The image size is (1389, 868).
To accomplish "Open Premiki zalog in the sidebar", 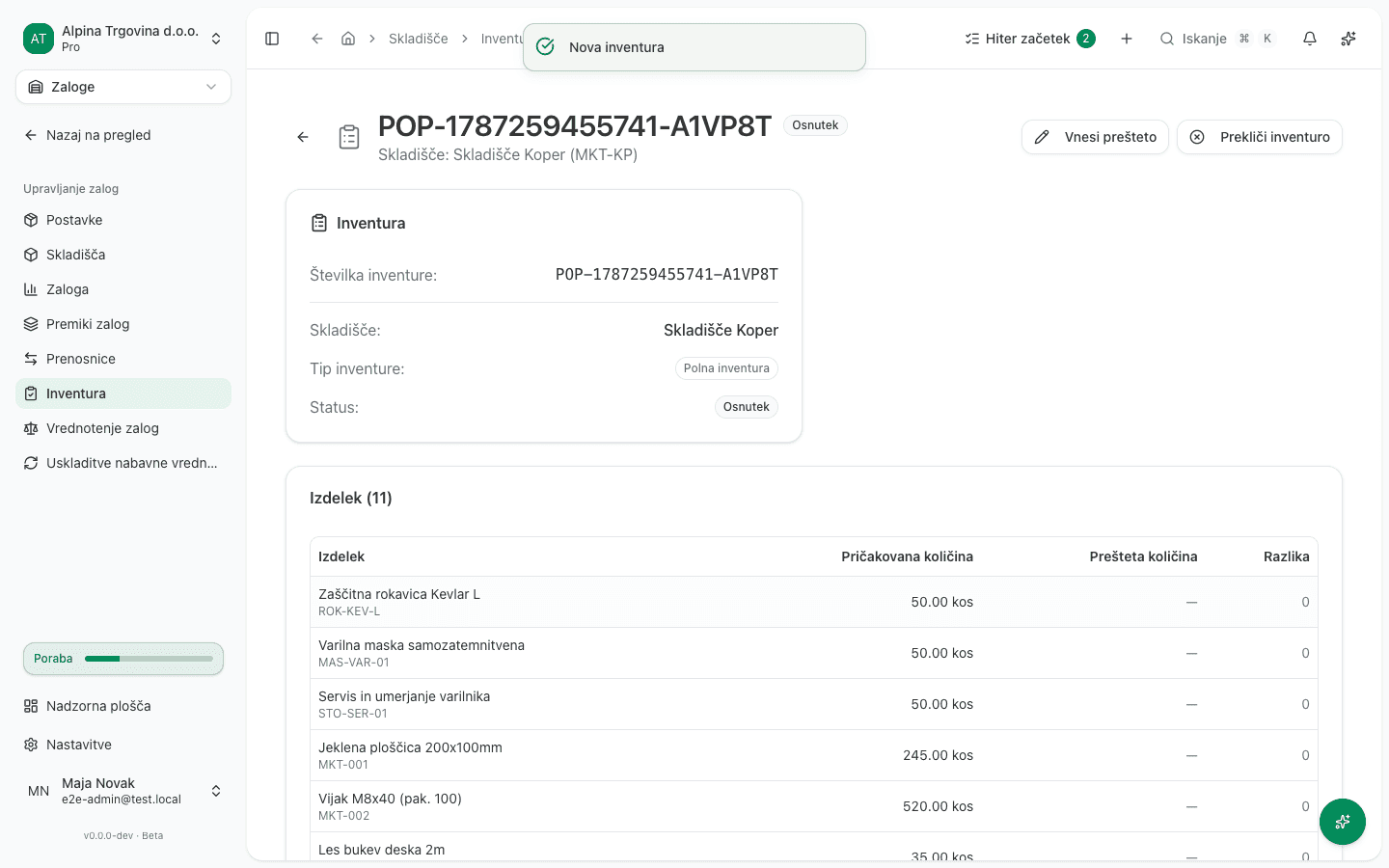I will click(123, 324).
